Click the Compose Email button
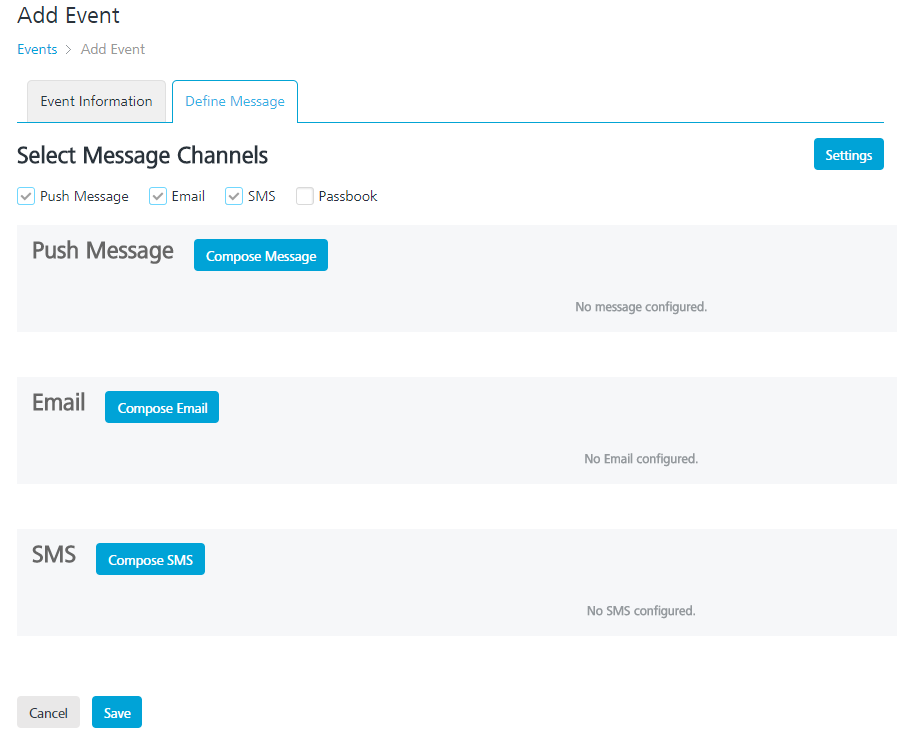Viewport: 897px width, 743px height. coord(162,408)
